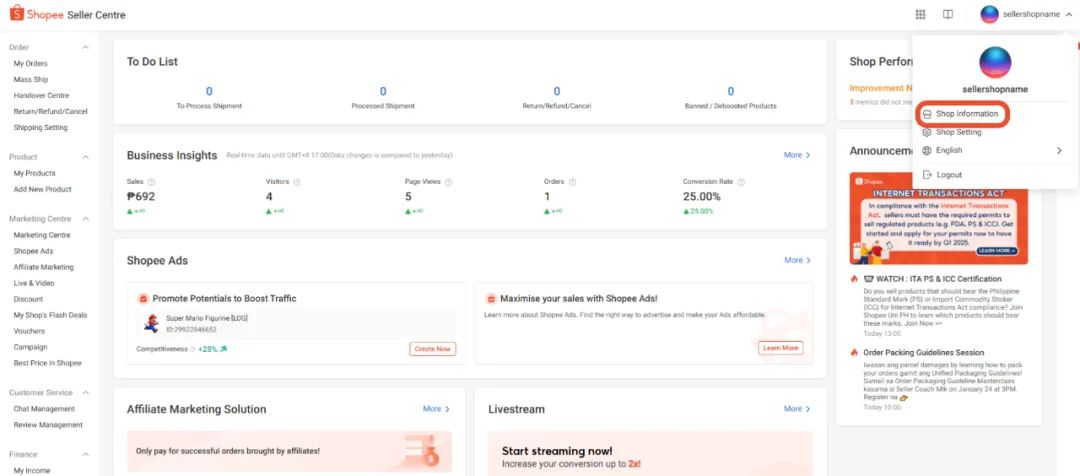Viewport: 1080px width, 476px height.
Task: Click the Shopee logo icon
Action: tap(17, 14)
